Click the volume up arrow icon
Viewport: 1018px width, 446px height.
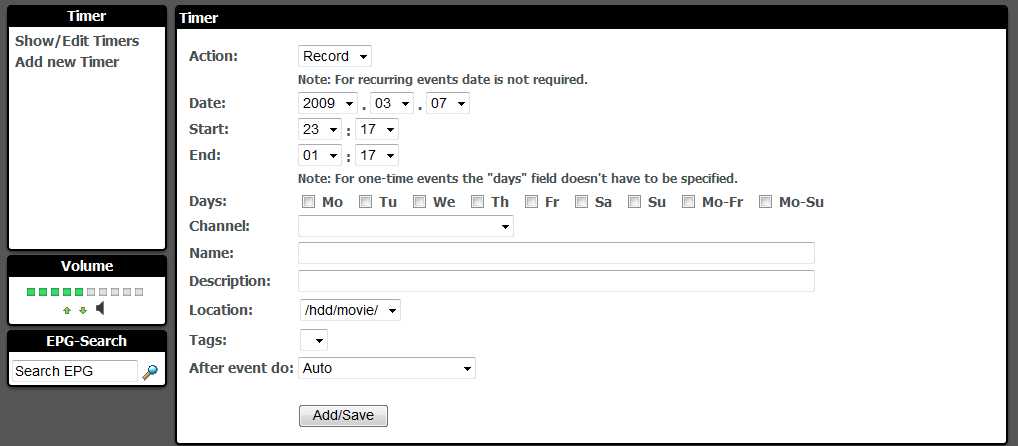point(66,310)
